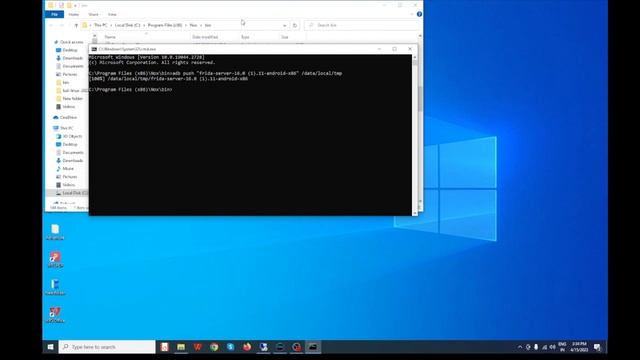Open Skype from the taskbar
Viewport: 640px width, 360px height.
click(231, 347)
